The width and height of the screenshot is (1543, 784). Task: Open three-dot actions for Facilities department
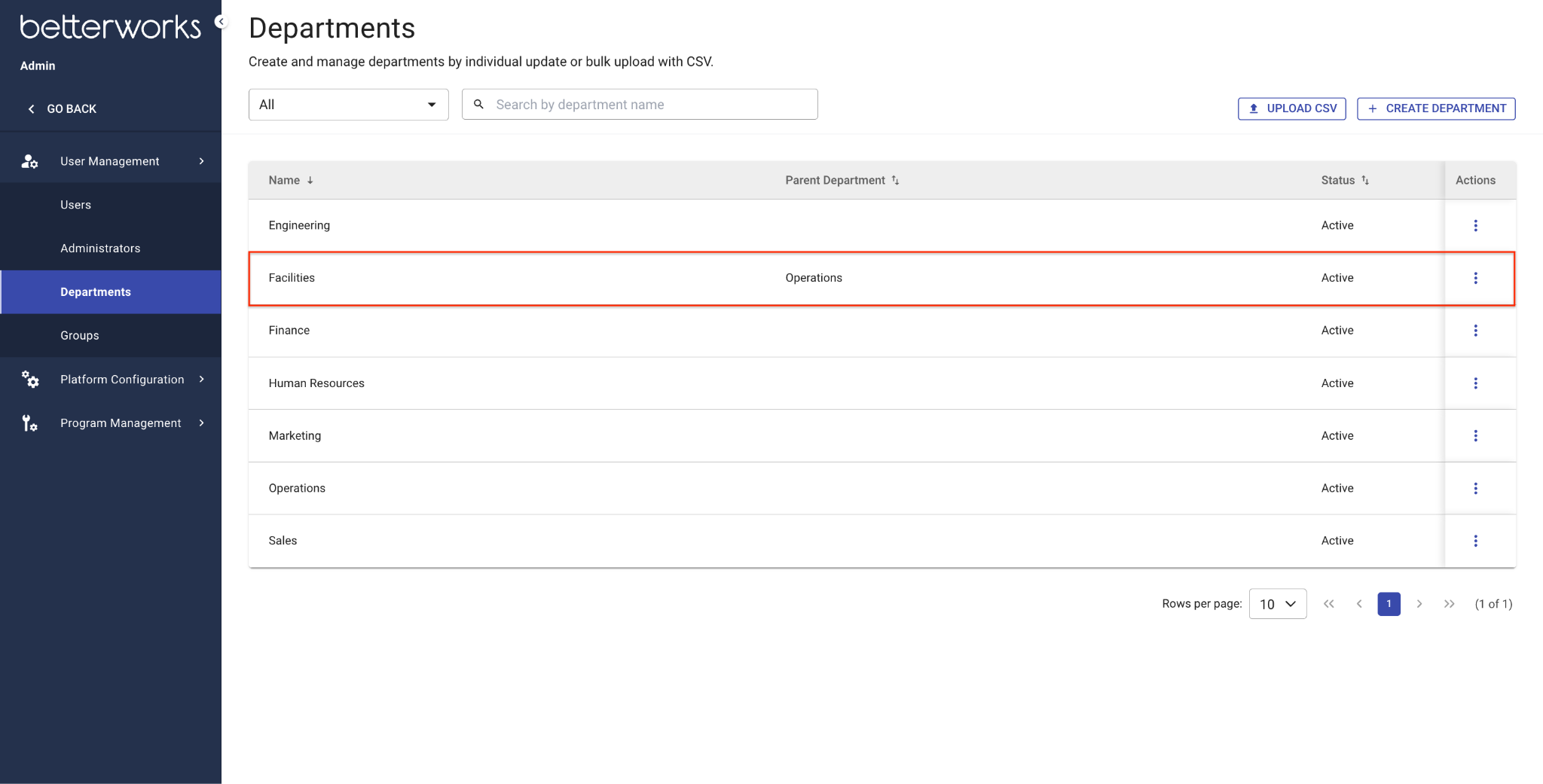(x=1475, y=278)
